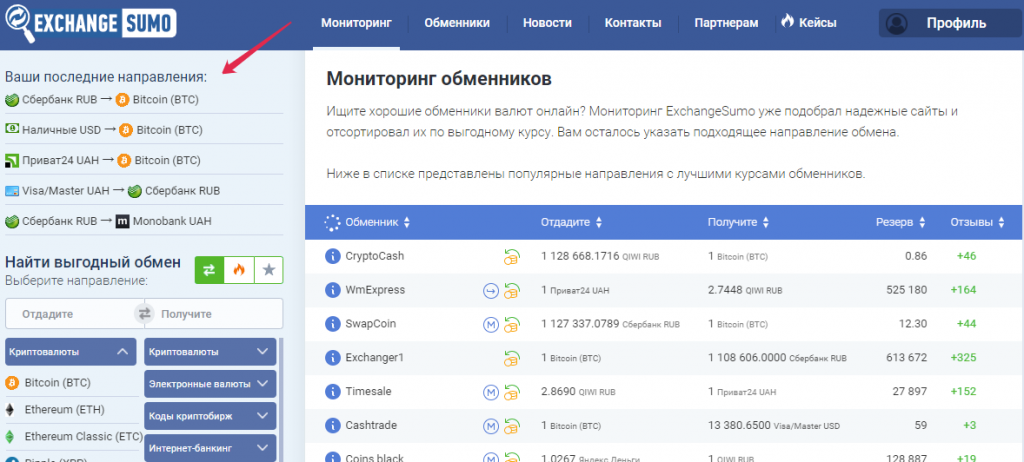Open the Мониторинг tab
The image size is (1024, 462).
click(356, 23)
